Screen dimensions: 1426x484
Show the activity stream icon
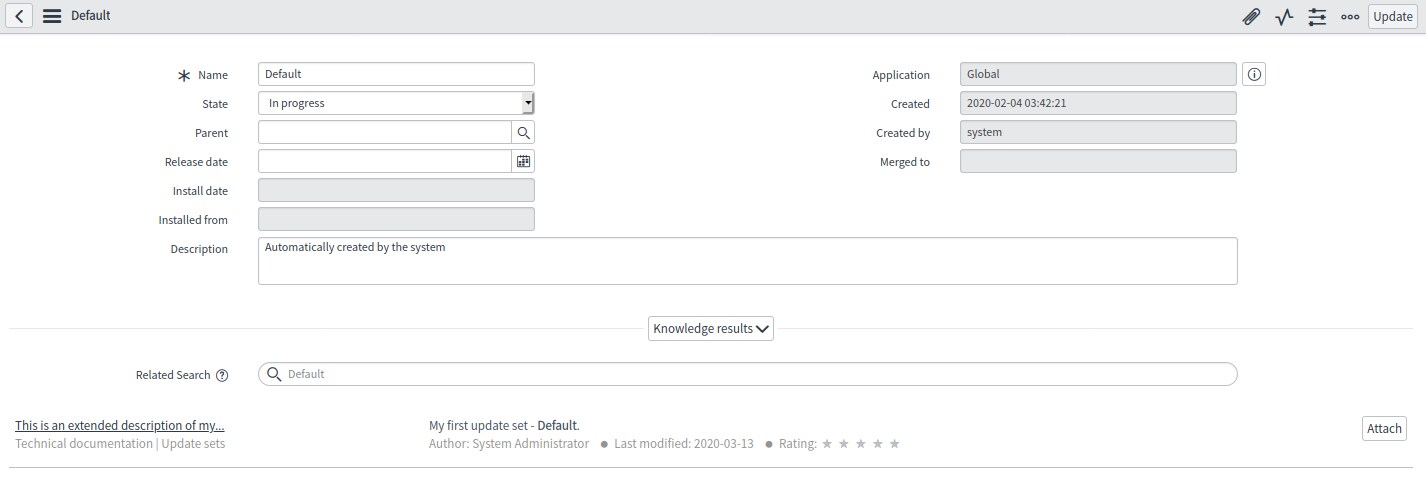(x=1284, y=16)
